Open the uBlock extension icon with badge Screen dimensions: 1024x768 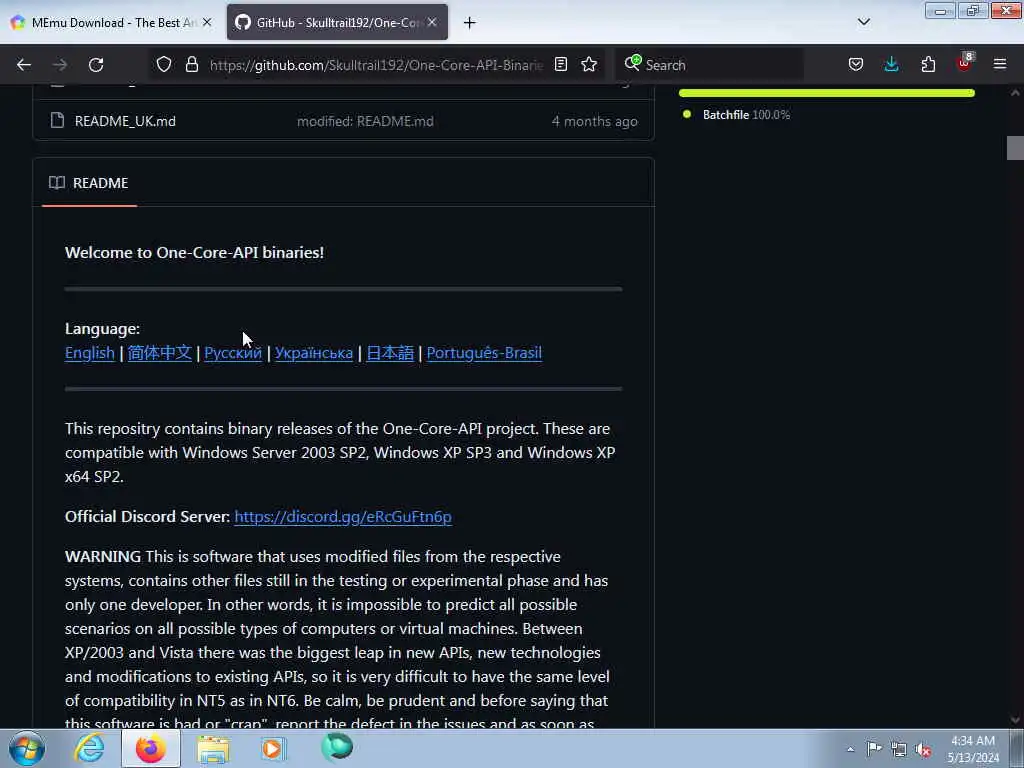(x=965, y=63)
